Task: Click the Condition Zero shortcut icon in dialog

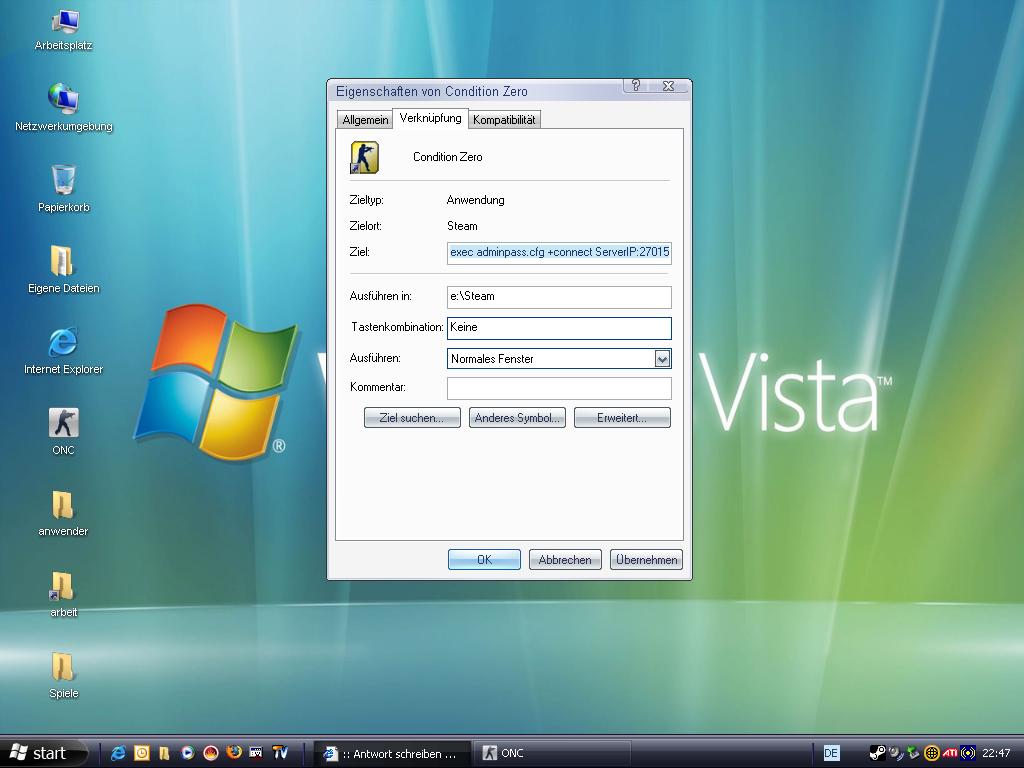Action: point(364,157)
